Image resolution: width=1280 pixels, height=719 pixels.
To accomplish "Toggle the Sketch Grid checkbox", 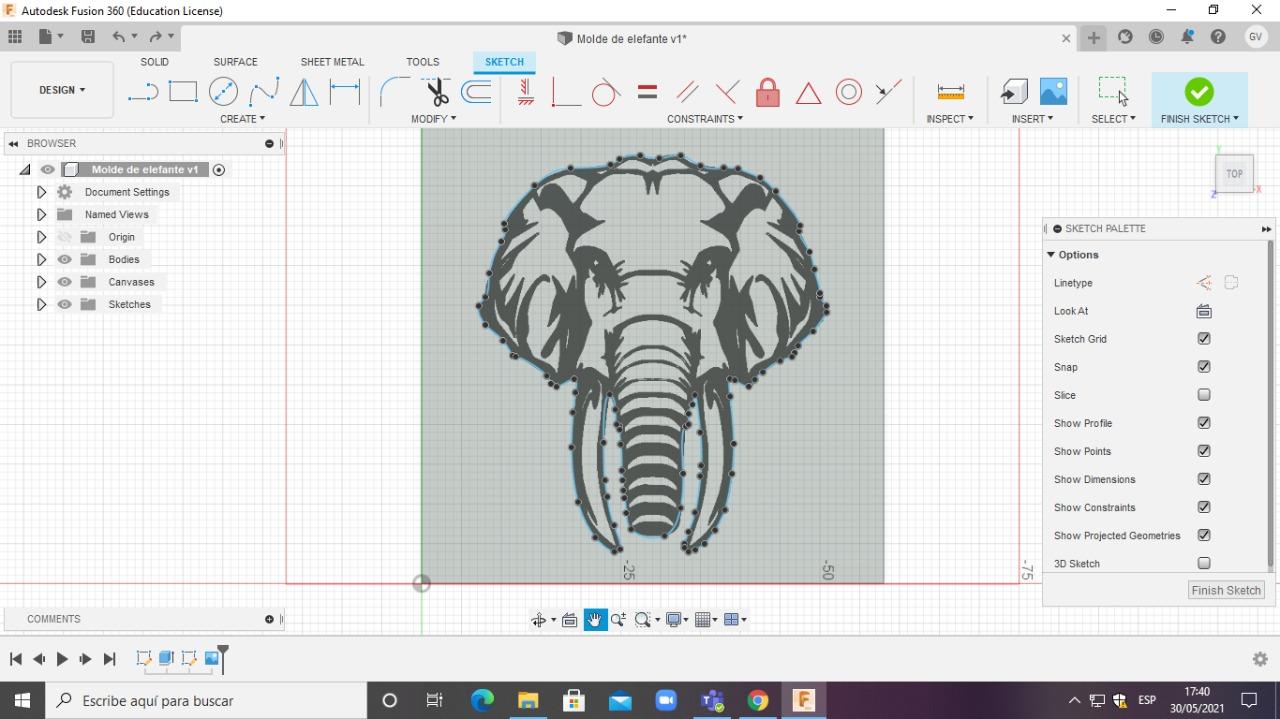I will pos(1204,339).
